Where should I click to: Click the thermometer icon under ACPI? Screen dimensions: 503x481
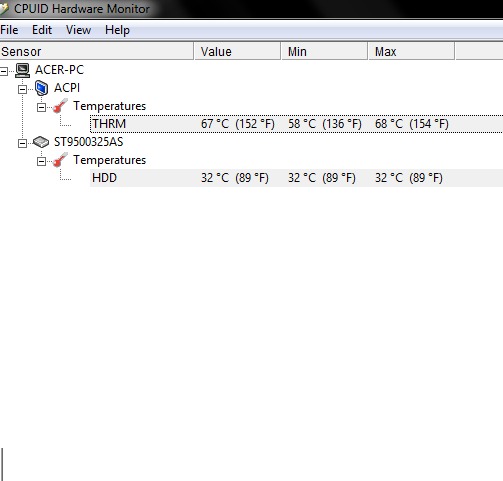[x=60, y=106]
